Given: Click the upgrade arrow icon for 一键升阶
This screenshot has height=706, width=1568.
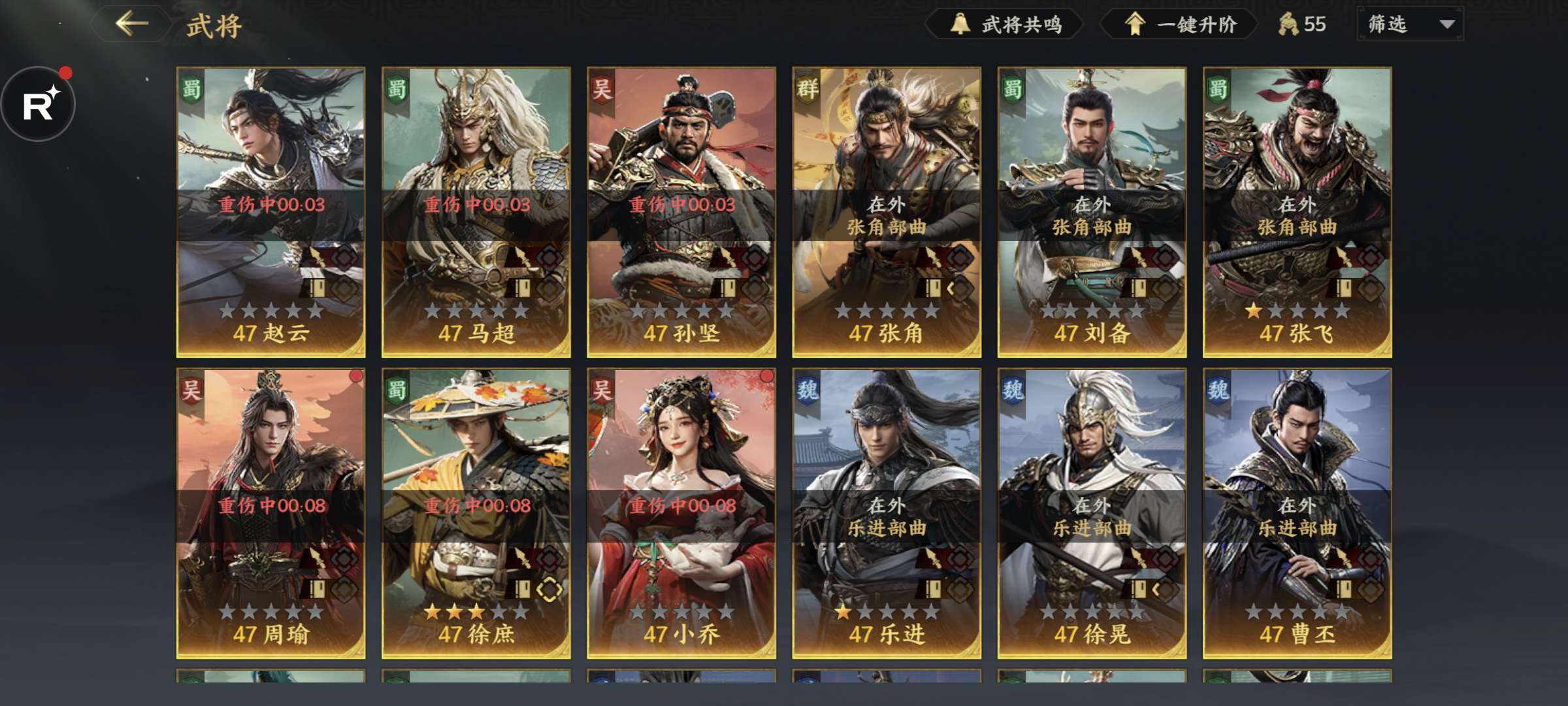Looking at the screenshot, I should click(x=1135, y=24).
